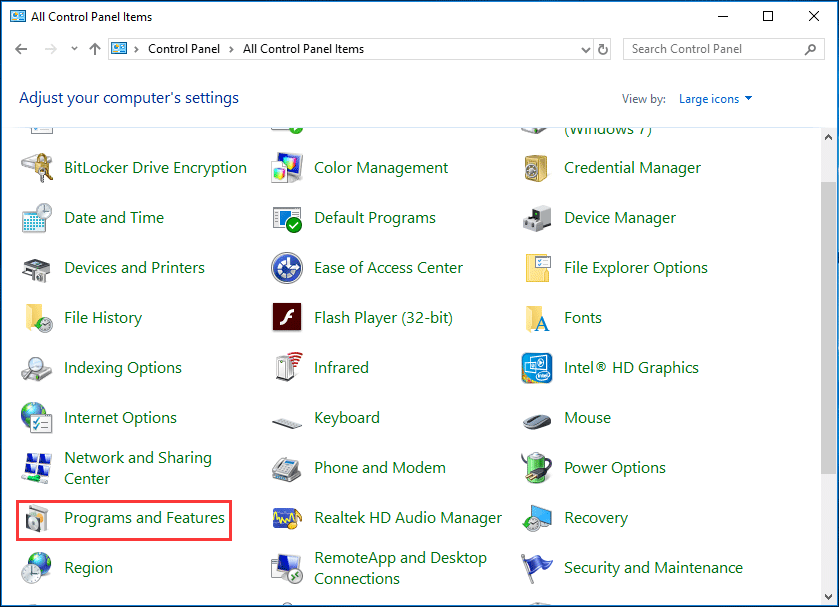Open the recent locations dropdown arrow
The height and width of the screenshot is (607, 839).
tap(74, 49)
